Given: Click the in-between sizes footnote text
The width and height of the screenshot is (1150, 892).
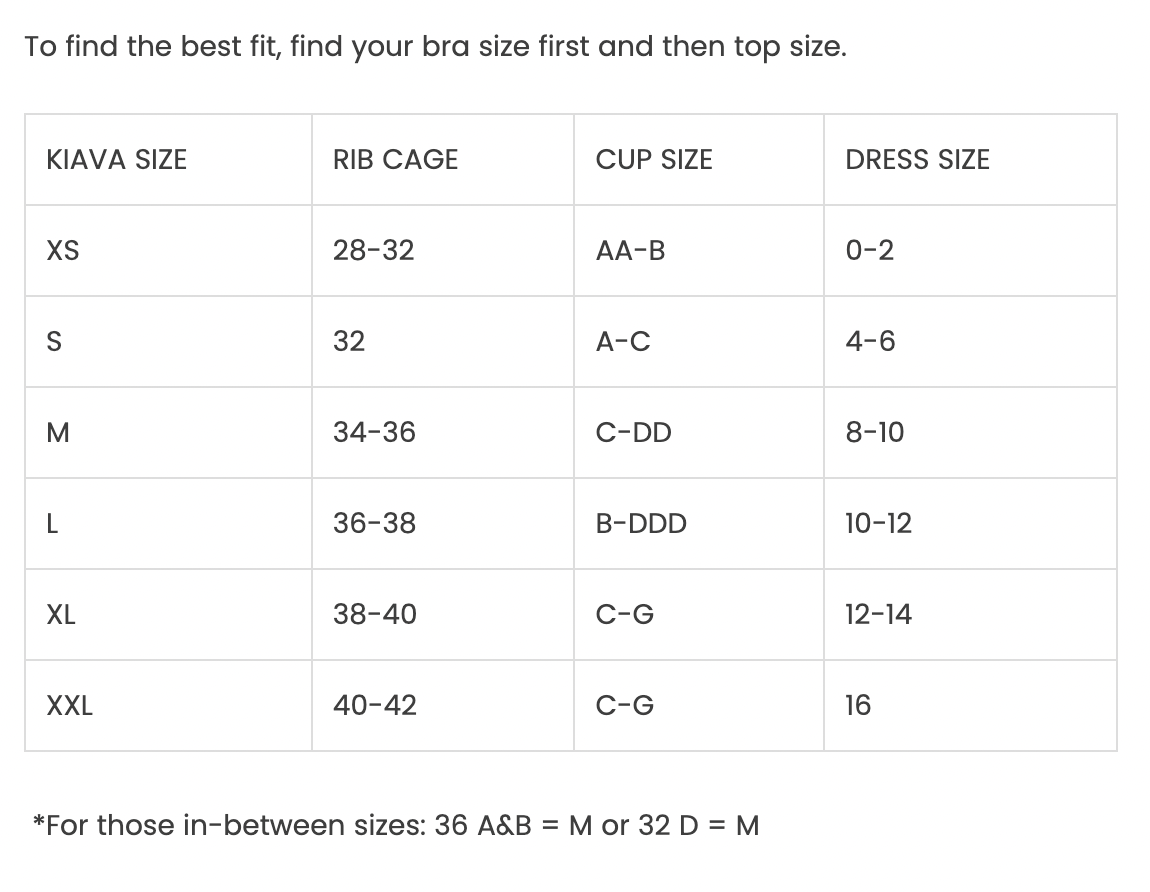Looking at the screenshot, I should (x=396, y=826).
